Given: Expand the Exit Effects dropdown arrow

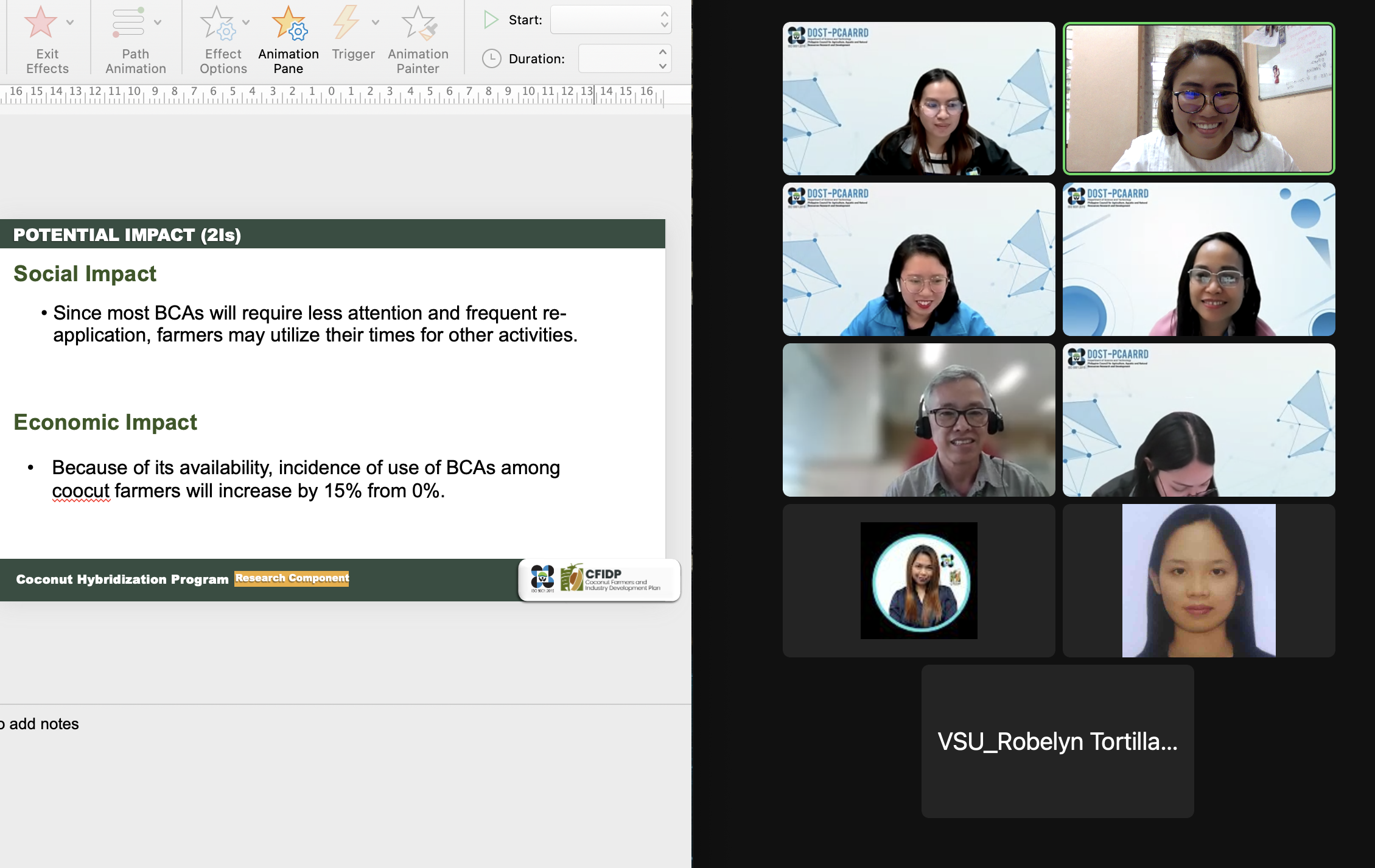Looking at the screenshot, I should click(70, 23).
